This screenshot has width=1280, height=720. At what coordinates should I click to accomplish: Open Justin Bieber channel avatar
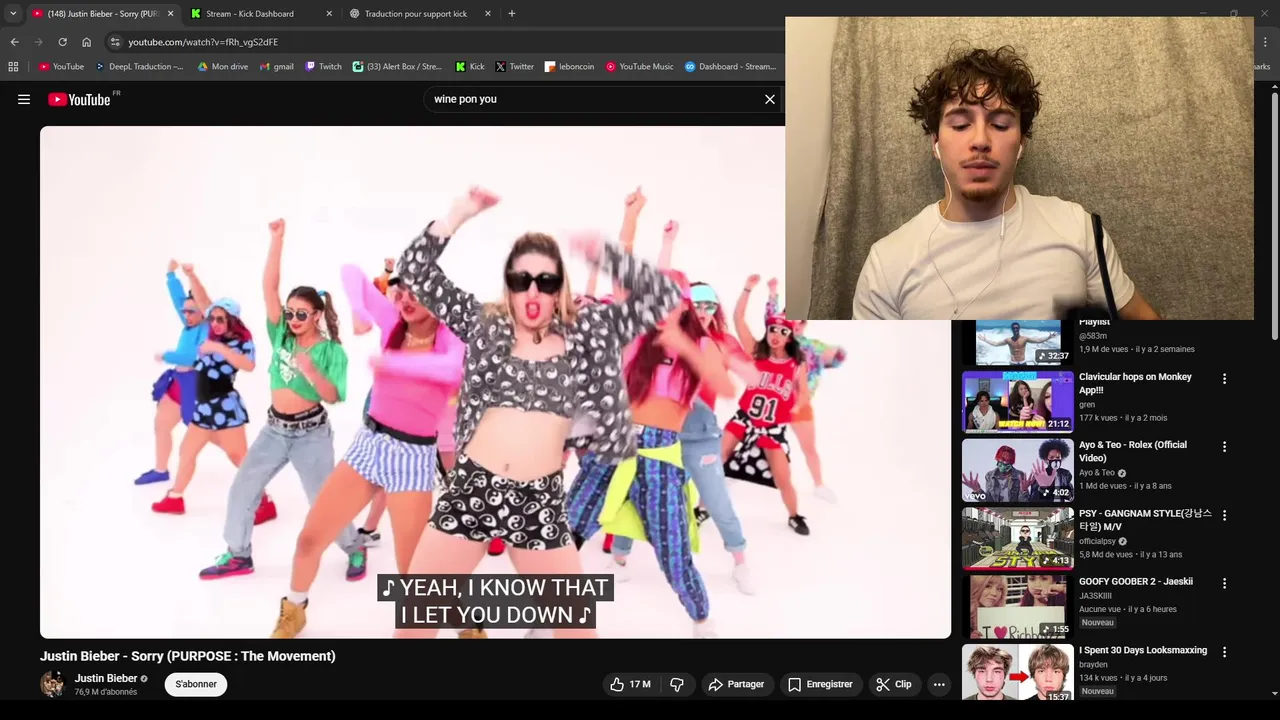(x=53, y=684)
